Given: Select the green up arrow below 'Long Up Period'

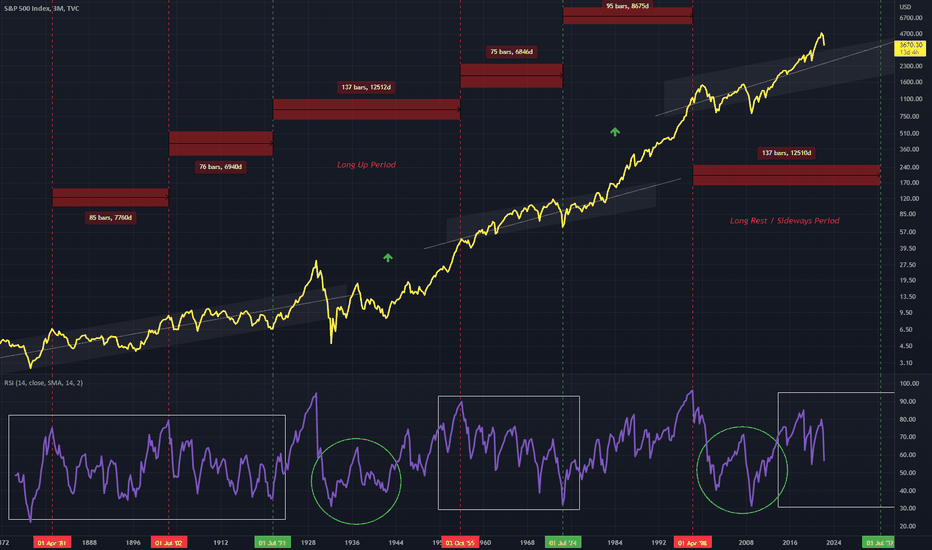Looking at the screenshot, I should tap(388, 257).
